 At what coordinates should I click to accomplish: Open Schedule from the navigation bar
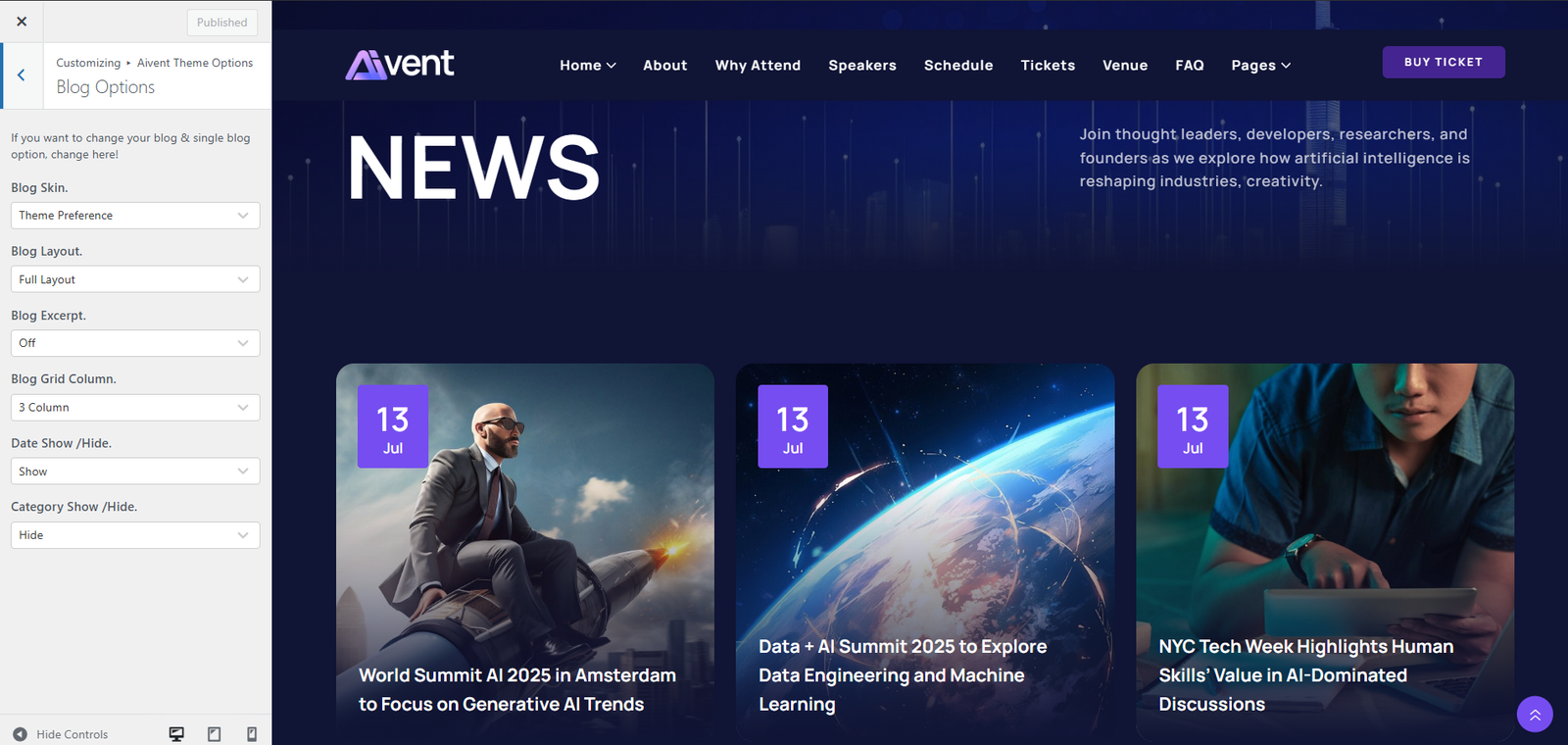[x=958, y=66]
